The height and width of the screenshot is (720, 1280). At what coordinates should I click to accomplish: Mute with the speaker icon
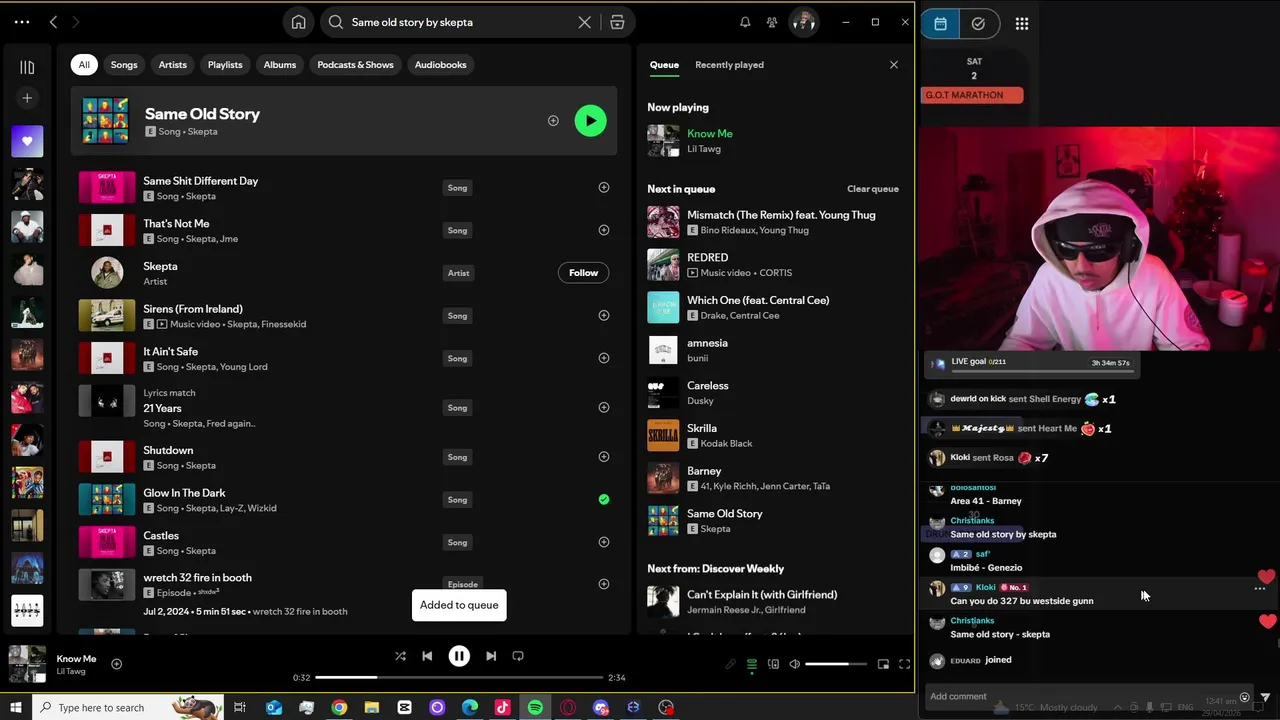coord(794,664)
